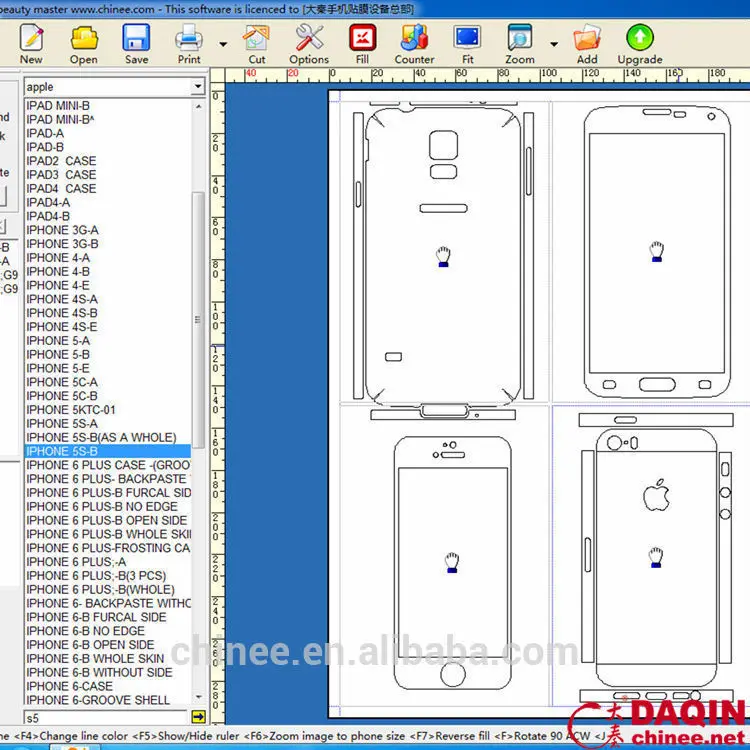Open a file with the Open icon
Image resolution: width=750 pixels, height=750 pixels.
(x=84, y=39)
